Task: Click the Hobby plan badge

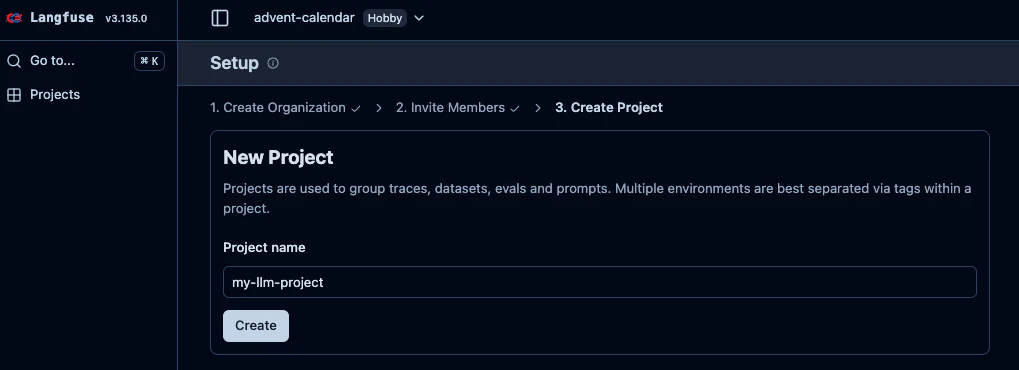Action: pyautogui.click(x=385, y=18)
